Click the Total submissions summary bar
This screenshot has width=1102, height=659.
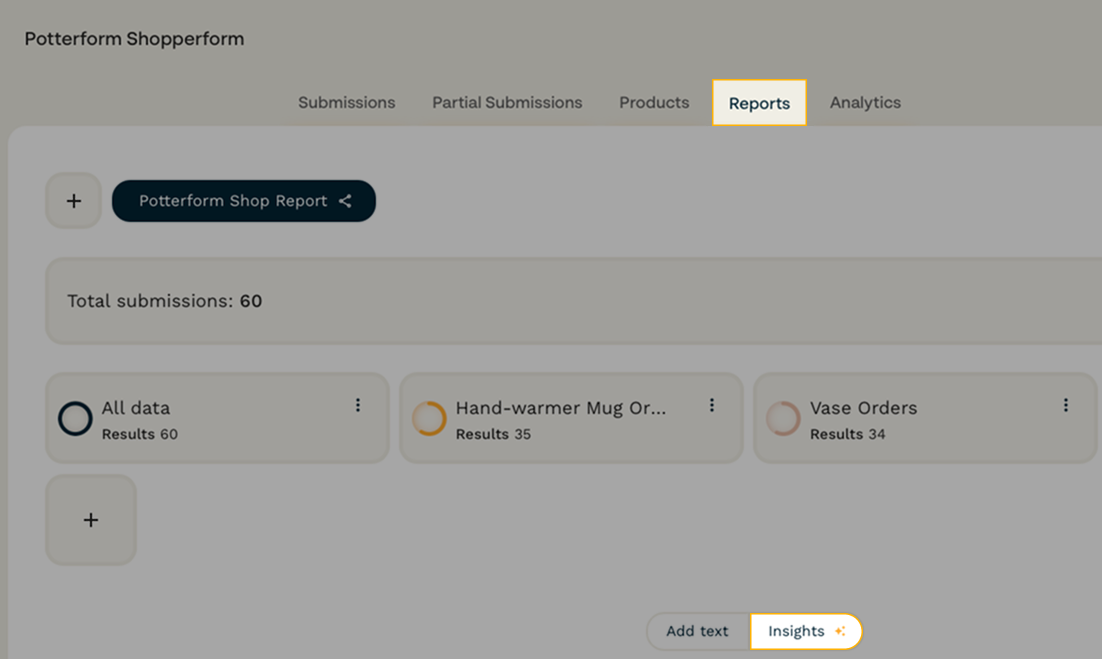coord(570,301)
